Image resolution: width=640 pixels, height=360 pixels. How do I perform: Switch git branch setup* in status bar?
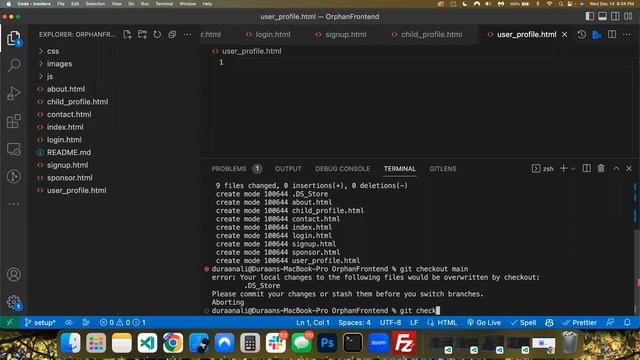(x=40, y=322)
